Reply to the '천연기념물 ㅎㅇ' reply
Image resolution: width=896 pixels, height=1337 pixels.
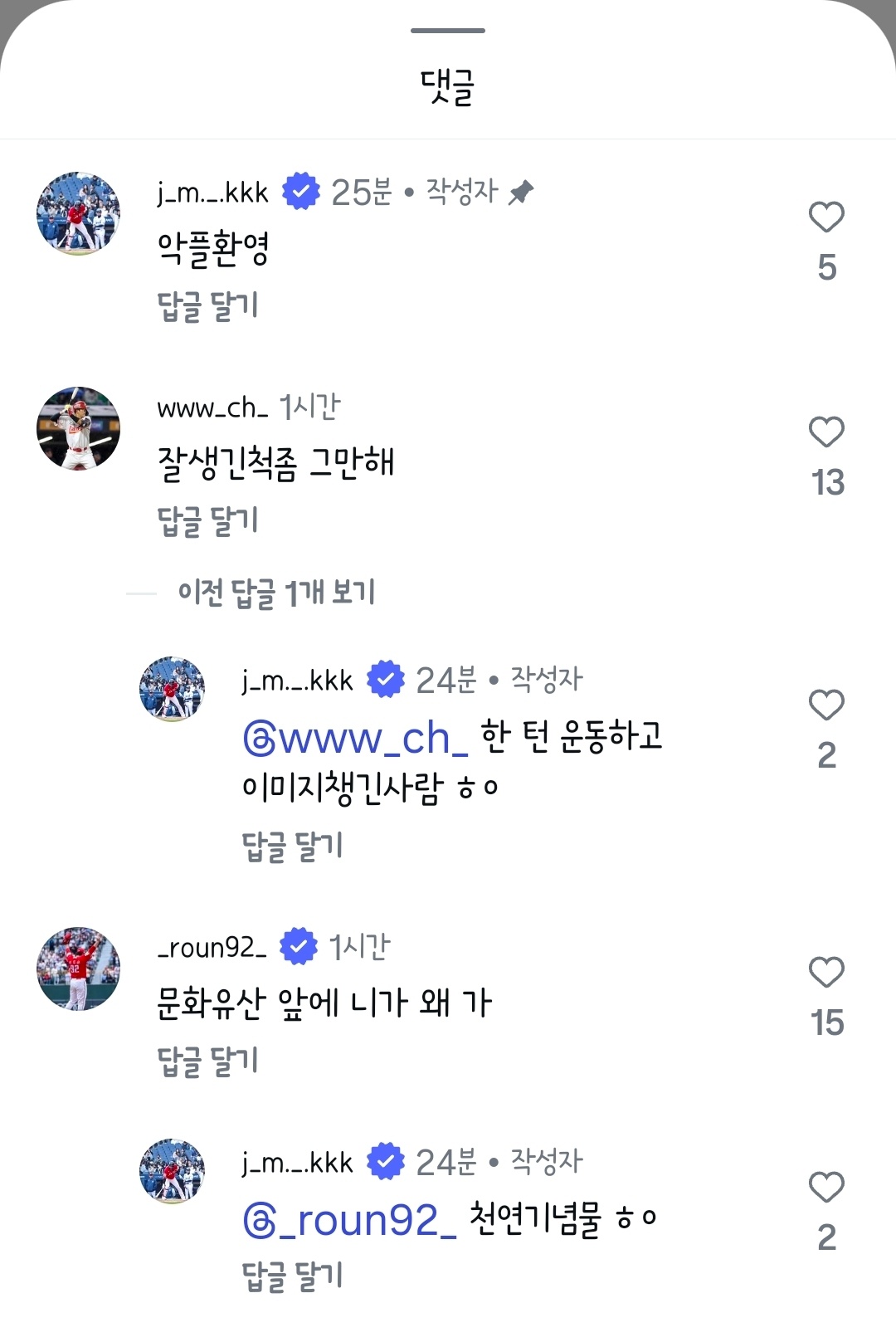[x=292, y=1276]
